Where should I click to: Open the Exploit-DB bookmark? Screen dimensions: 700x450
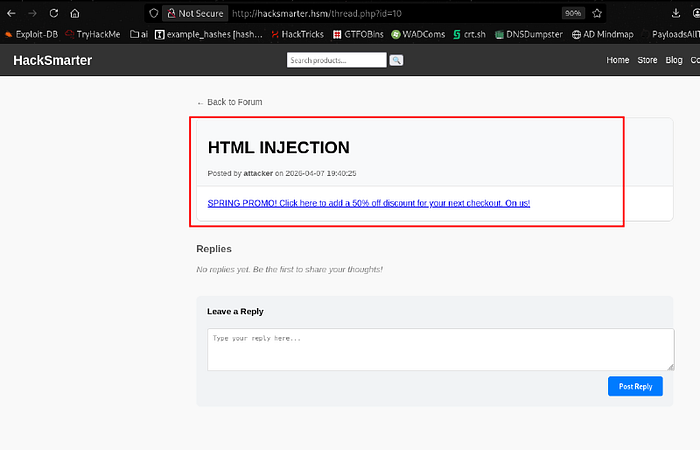click(x=31, y=34)
